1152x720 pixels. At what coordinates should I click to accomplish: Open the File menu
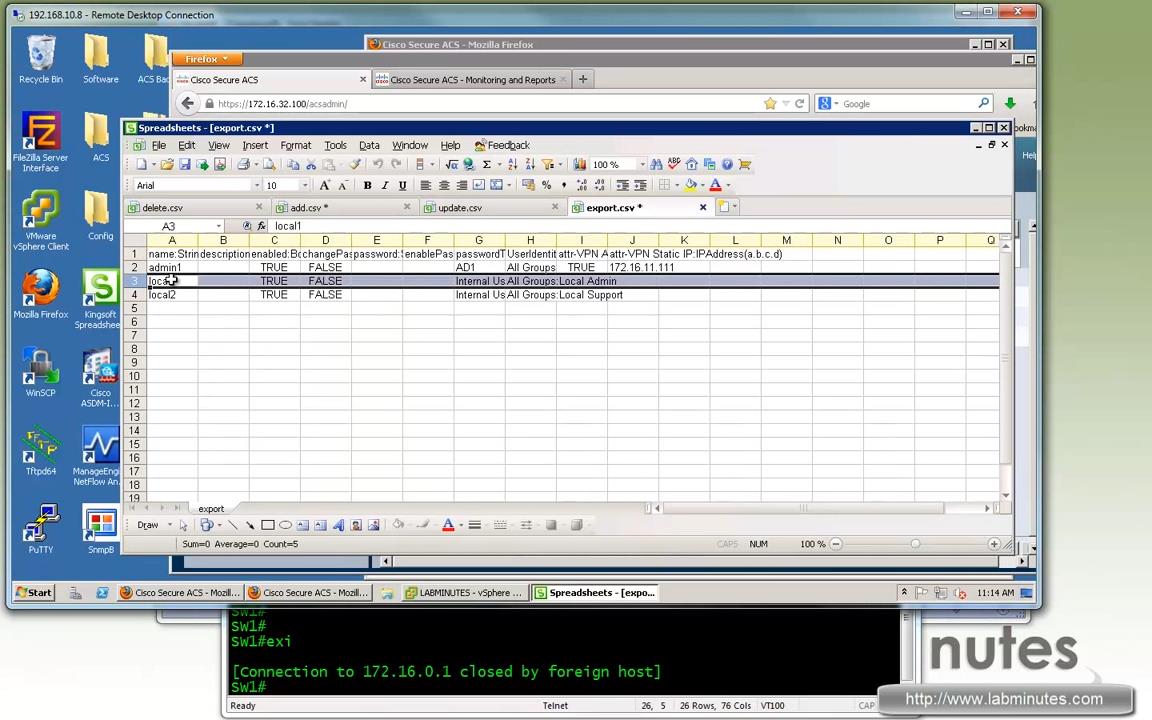pos(159,145)
